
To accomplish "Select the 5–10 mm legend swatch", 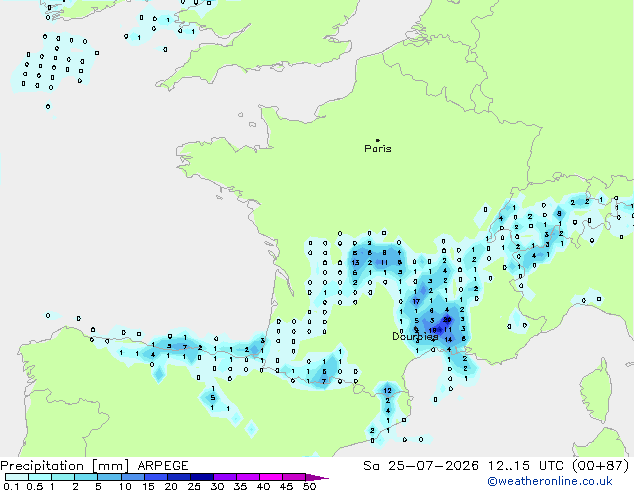I will pyautogui.click(x=109, y=477).
